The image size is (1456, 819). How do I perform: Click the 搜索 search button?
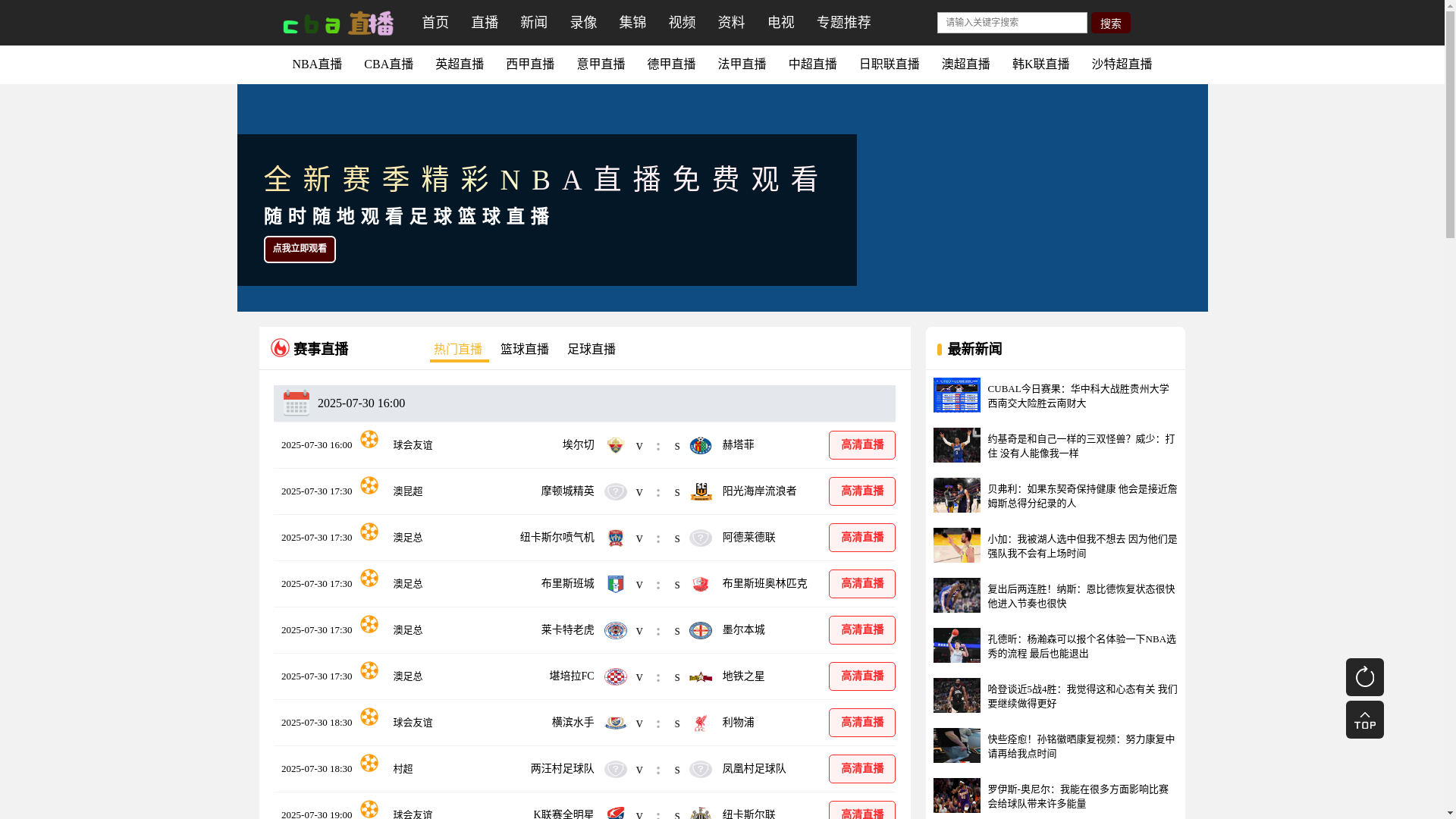[1111, 23]
